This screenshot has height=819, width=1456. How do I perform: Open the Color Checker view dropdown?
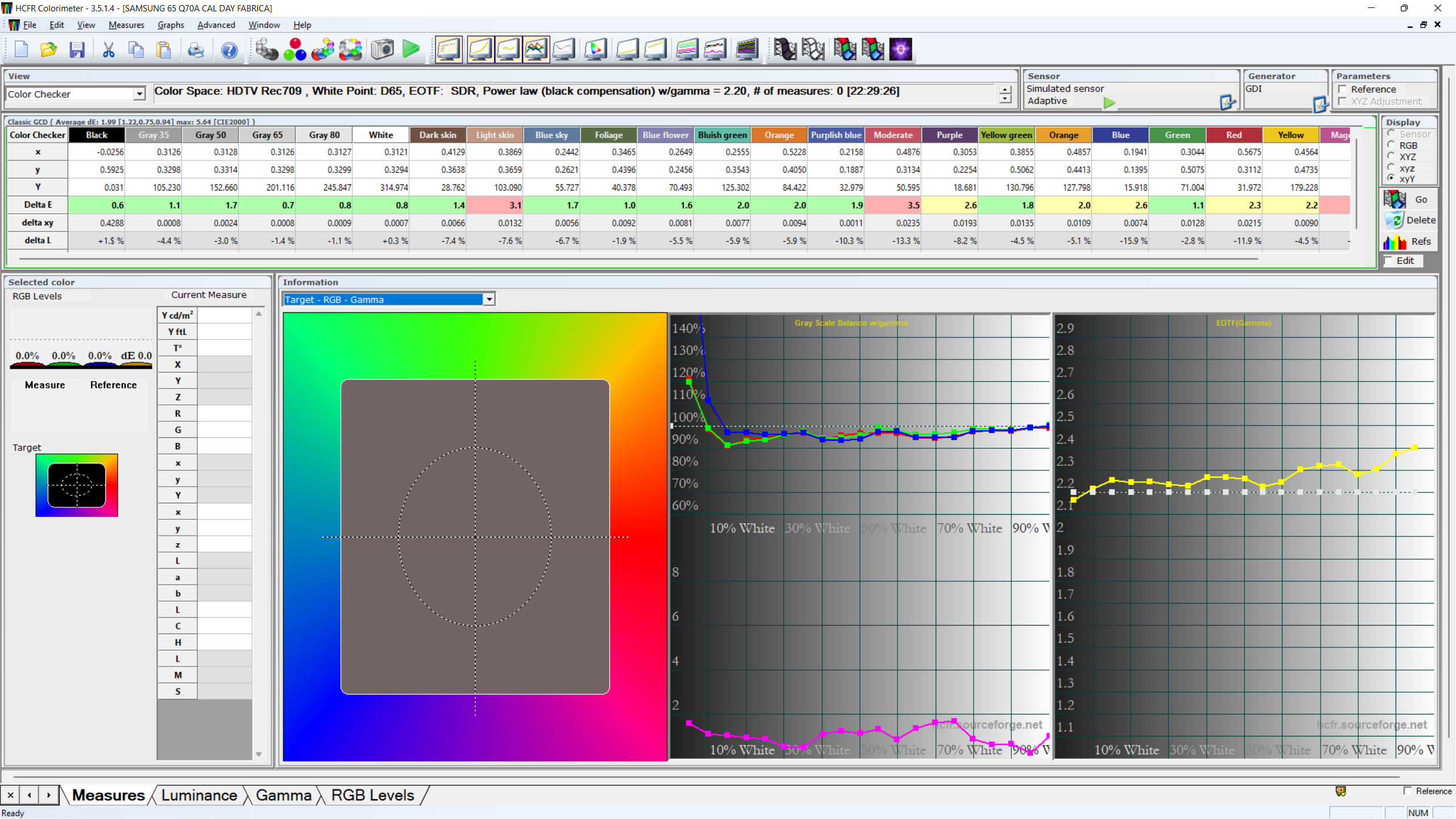139,94
